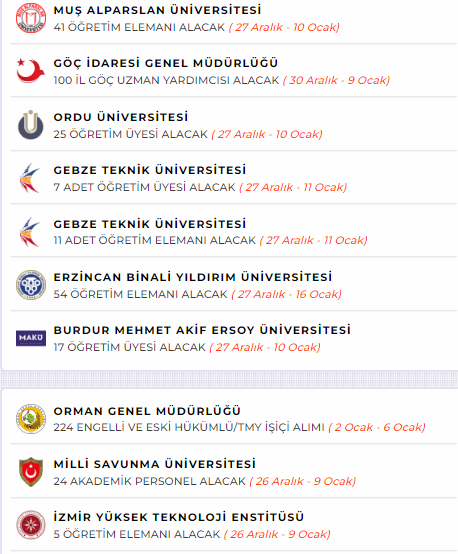This screenshot has height=554, width=458.
Task: Click the Gebze Teknik logo beside 11 adet listing
Action: point(30,232)
